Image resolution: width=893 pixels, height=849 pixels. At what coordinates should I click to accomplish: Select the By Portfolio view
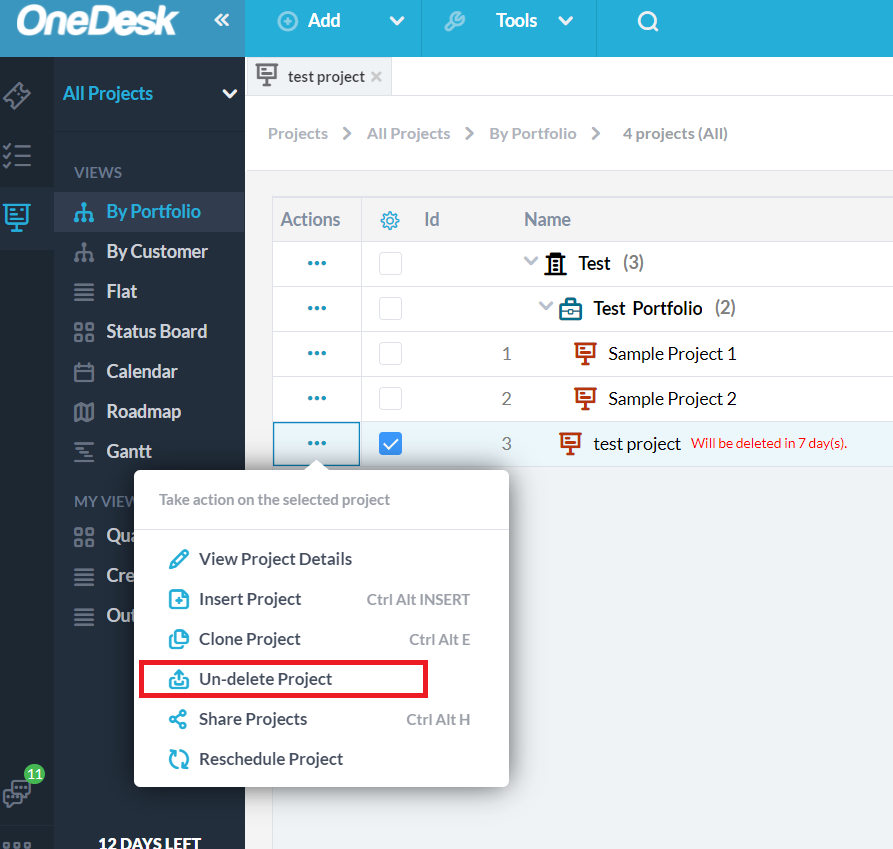149,212
